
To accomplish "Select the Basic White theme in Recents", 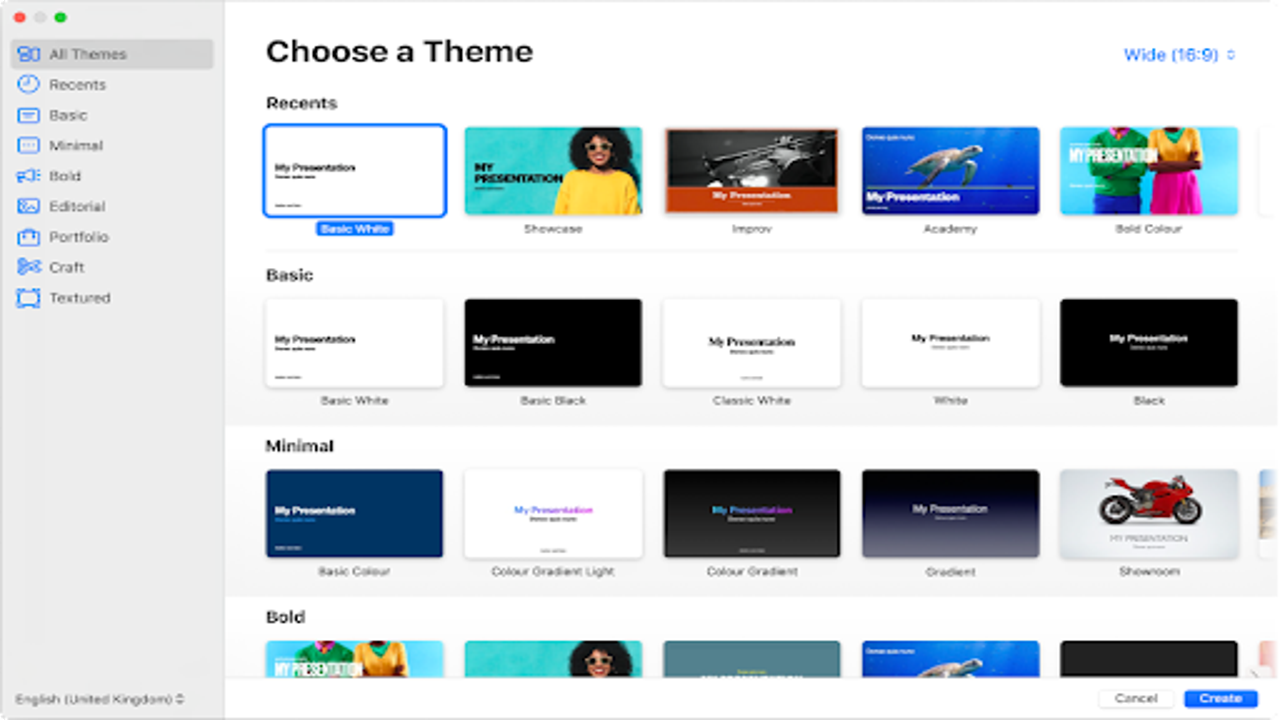I will [x=355, y=171].
